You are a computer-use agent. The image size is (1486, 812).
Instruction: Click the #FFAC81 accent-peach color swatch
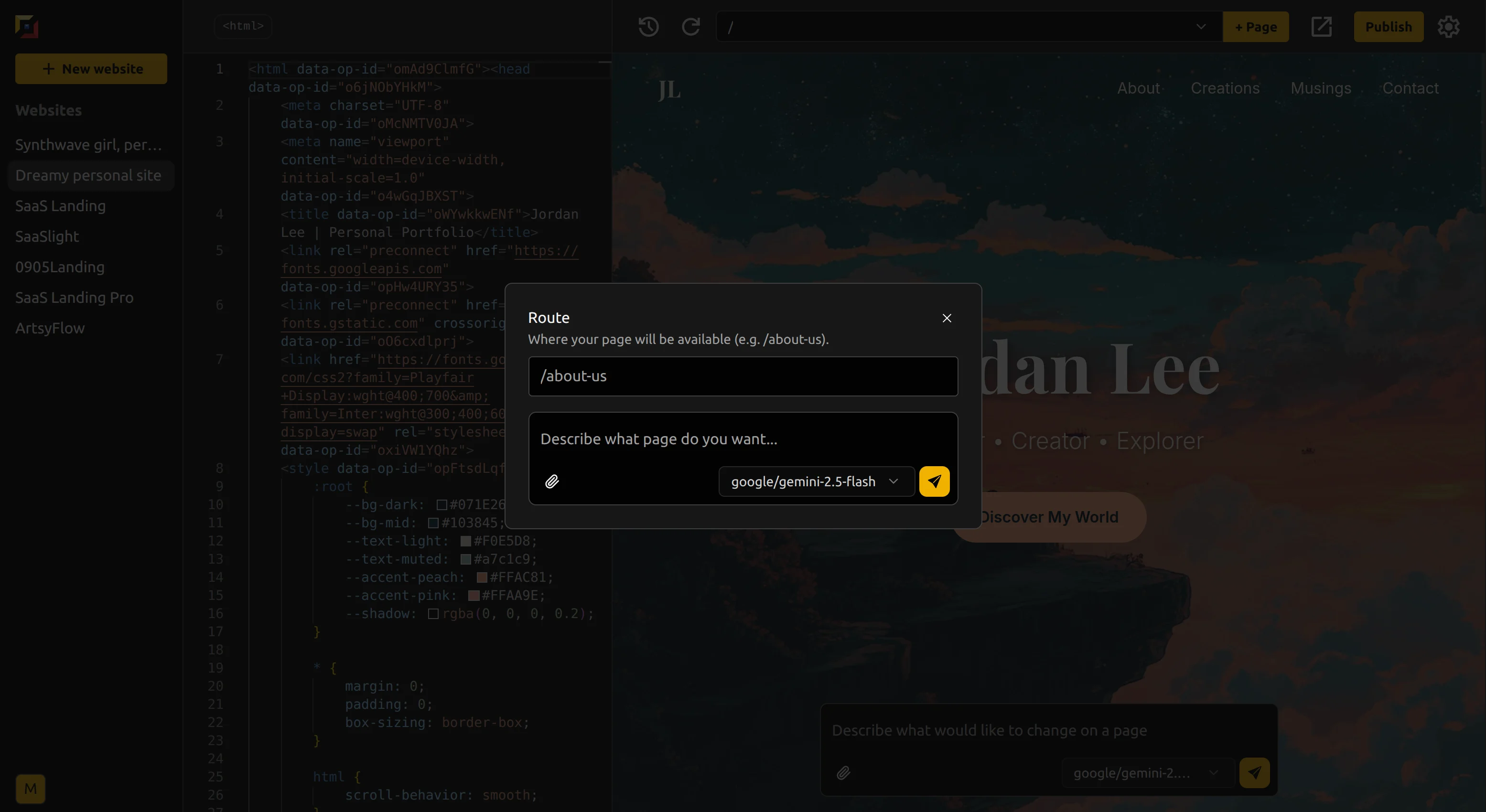click(482, 577)
